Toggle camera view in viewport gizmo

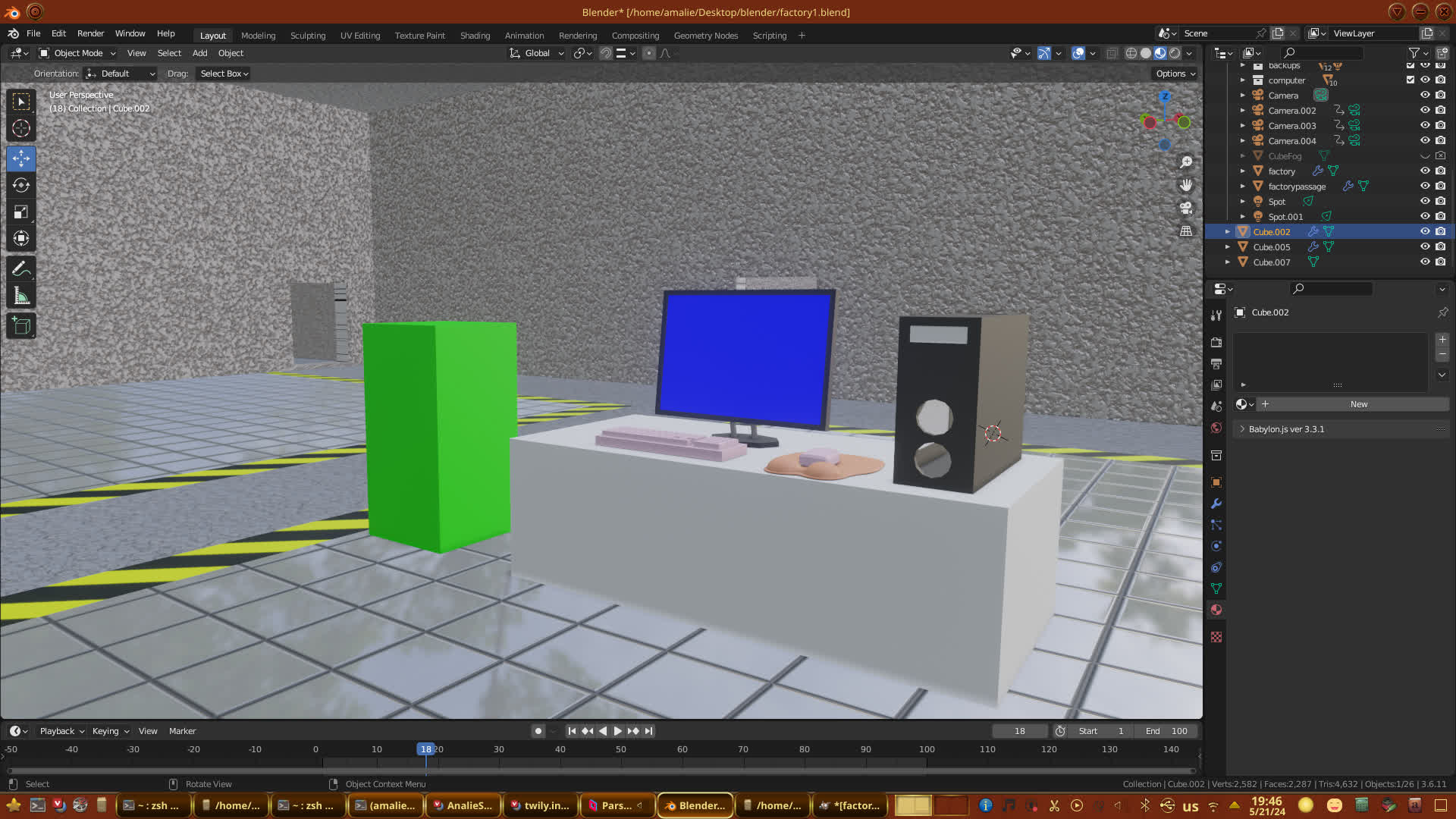point(1186,208)
